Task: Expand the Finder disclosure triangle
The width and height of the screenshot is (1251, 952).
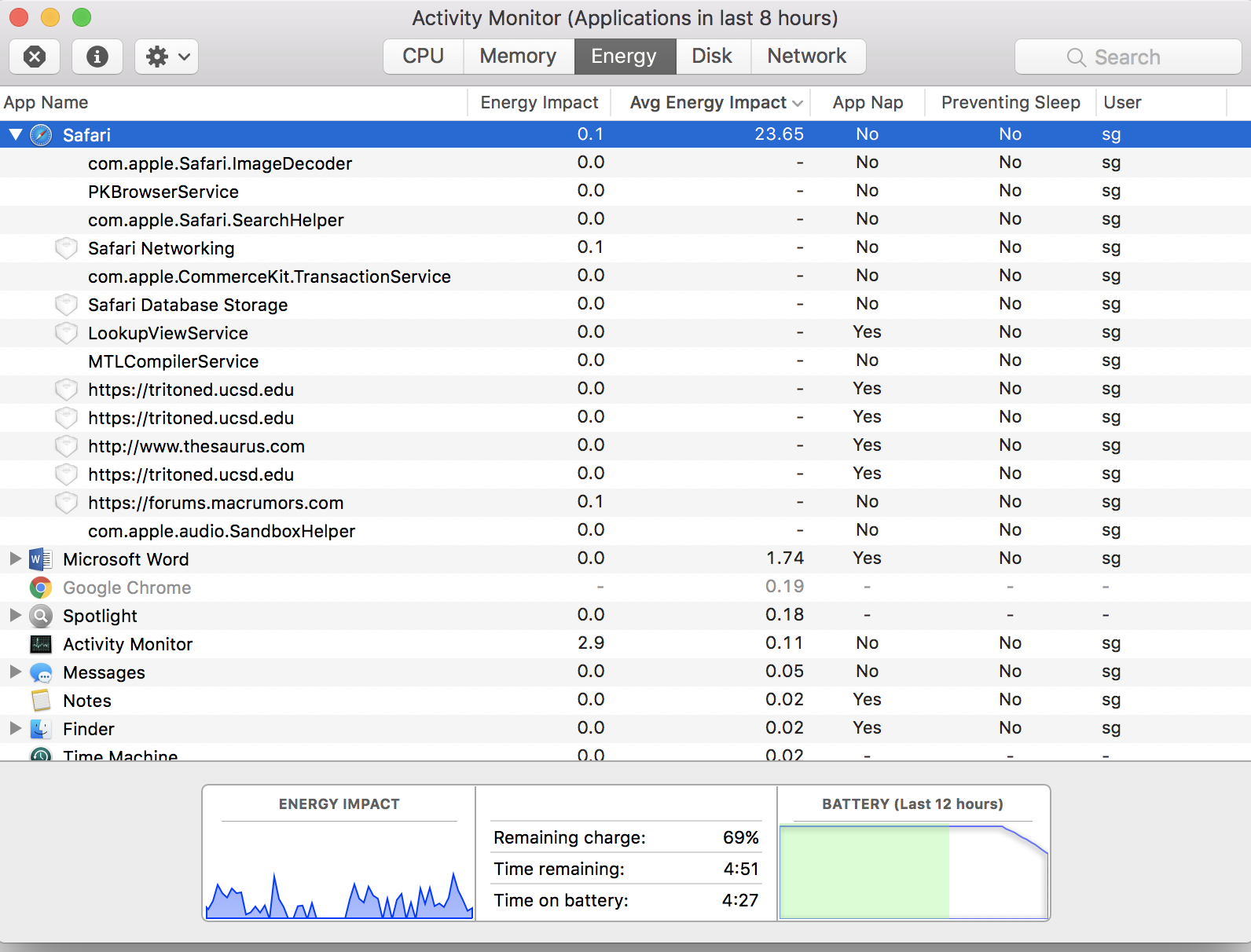Action: pyautogui.click(x=15, y=728)
